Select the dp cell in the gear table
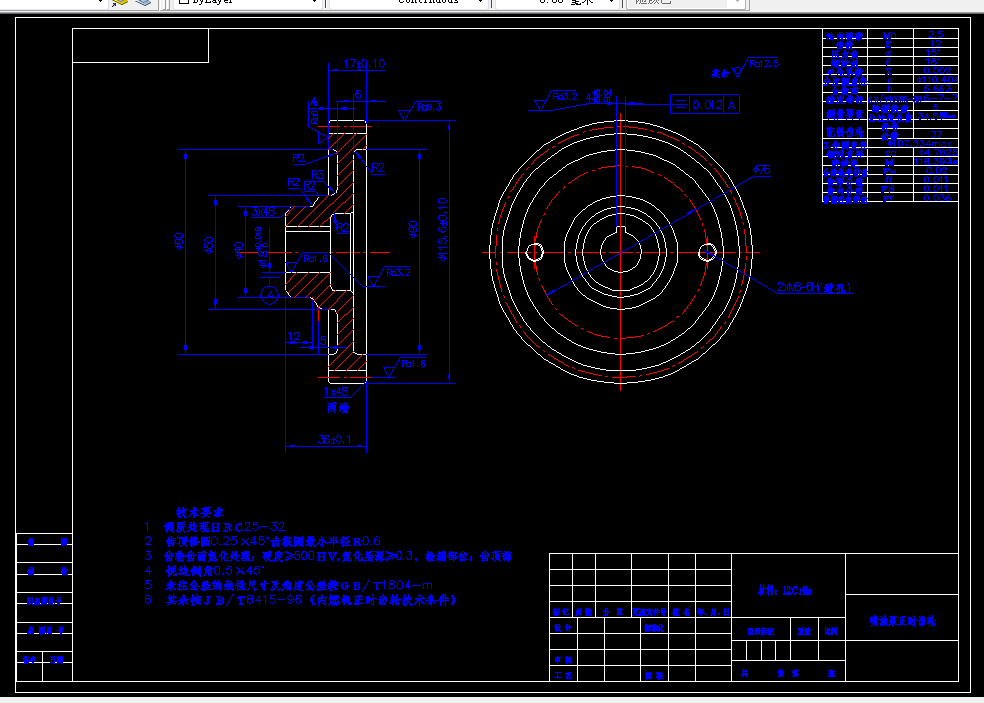The height and width of the screenshot is (703, 984). tap(890, 153)
